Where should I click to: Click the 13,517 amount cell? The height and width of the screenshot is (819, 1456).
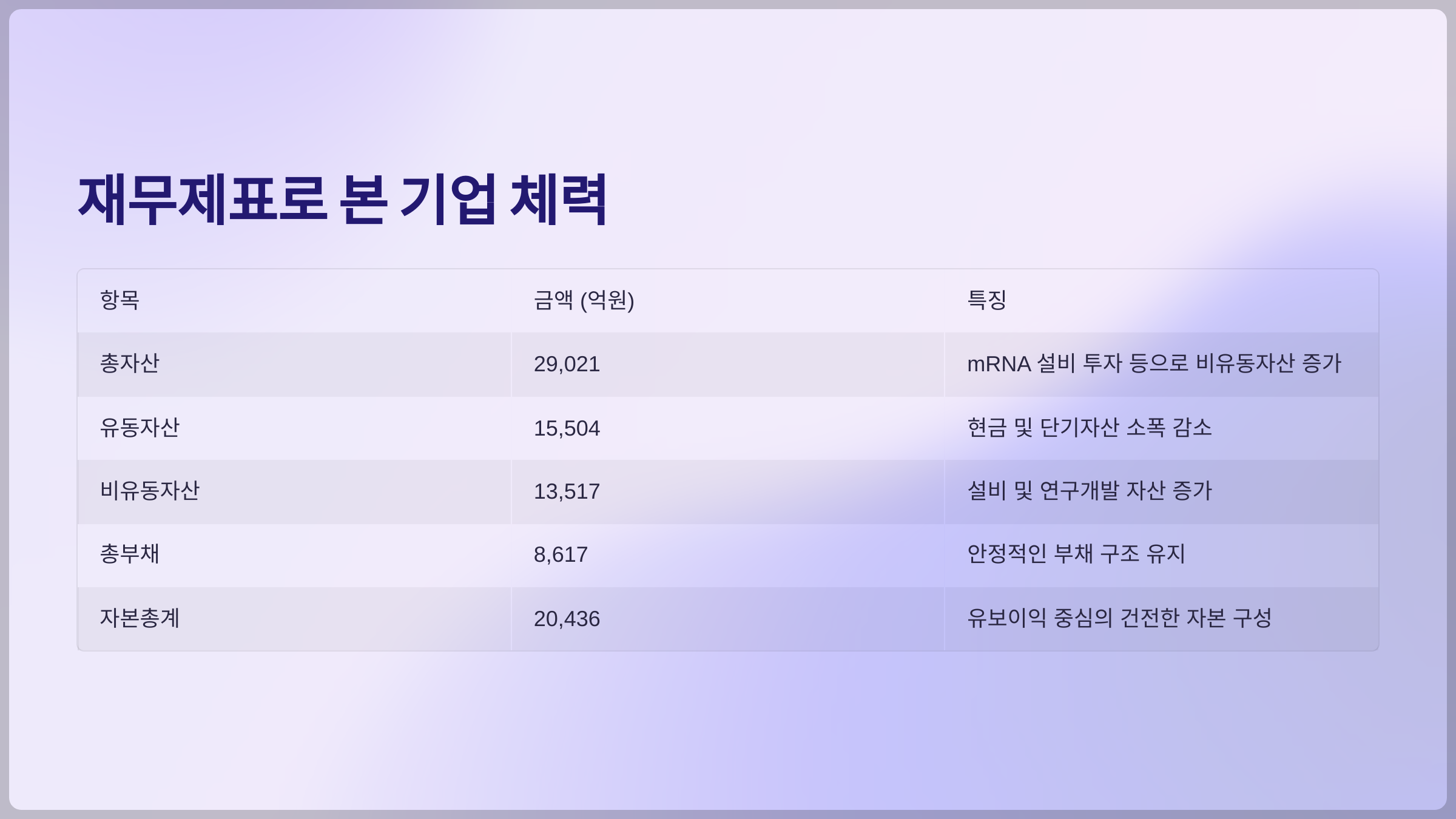click(x=567, y=492)
